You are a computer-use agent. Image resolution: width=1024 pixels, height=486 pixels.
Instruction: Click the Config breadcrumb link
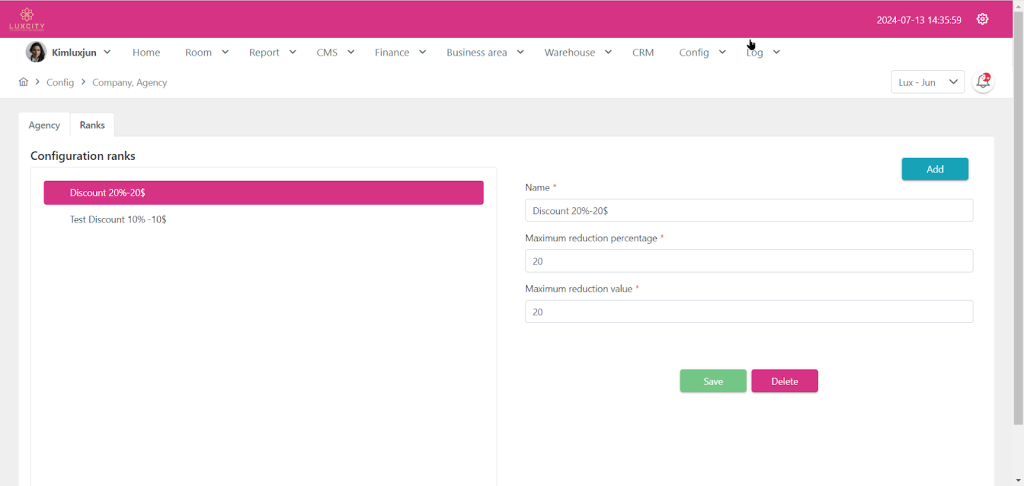[x=60, y=82]
